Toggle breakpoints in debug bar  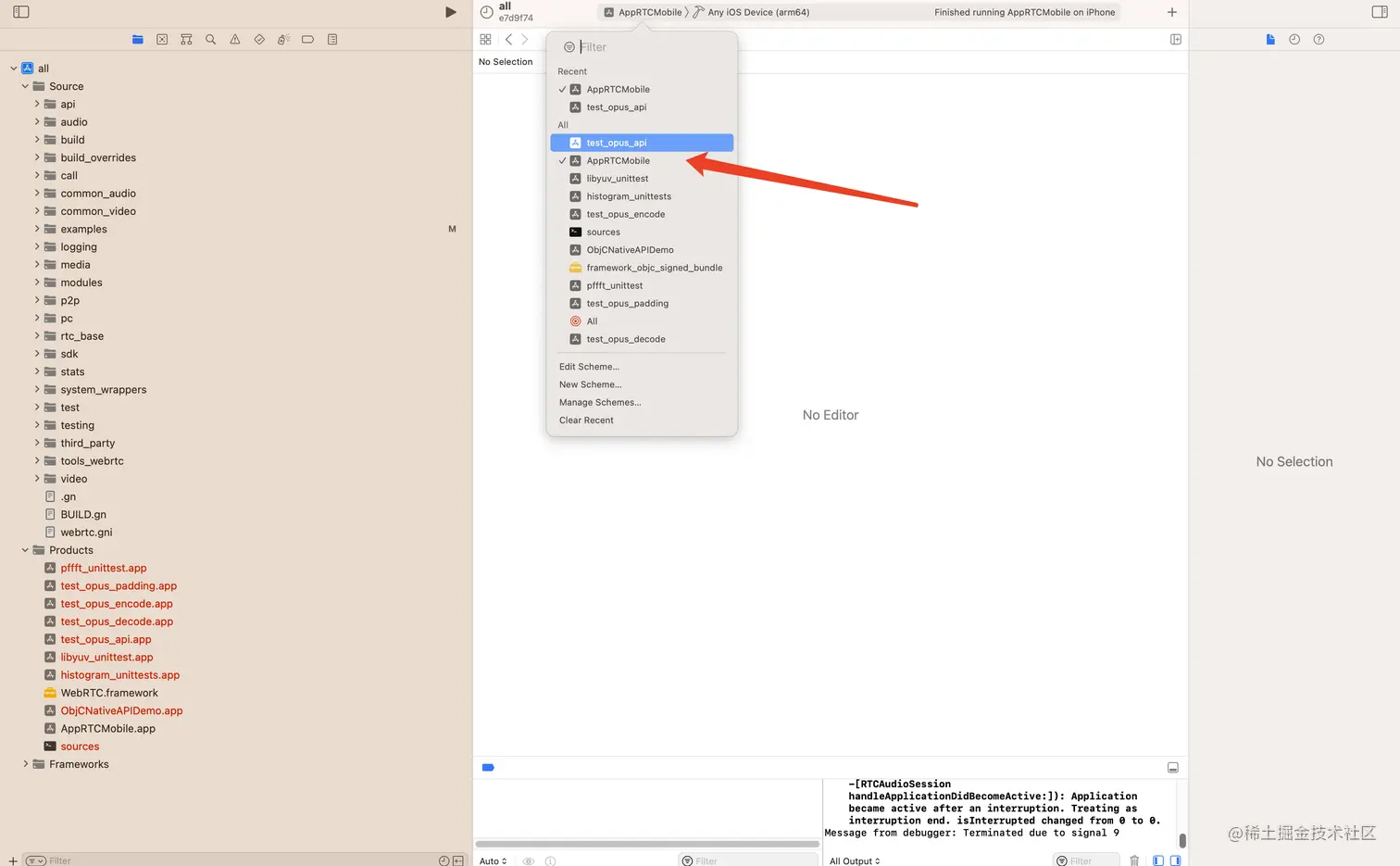pyautogui.click(x=488, y=767)
